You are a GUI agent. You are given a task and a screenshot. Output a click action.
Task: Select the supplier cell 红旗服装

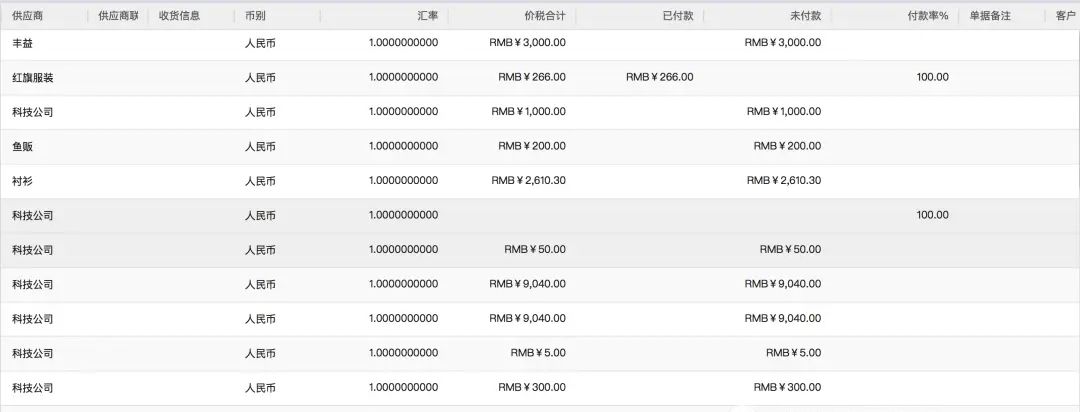33,77
